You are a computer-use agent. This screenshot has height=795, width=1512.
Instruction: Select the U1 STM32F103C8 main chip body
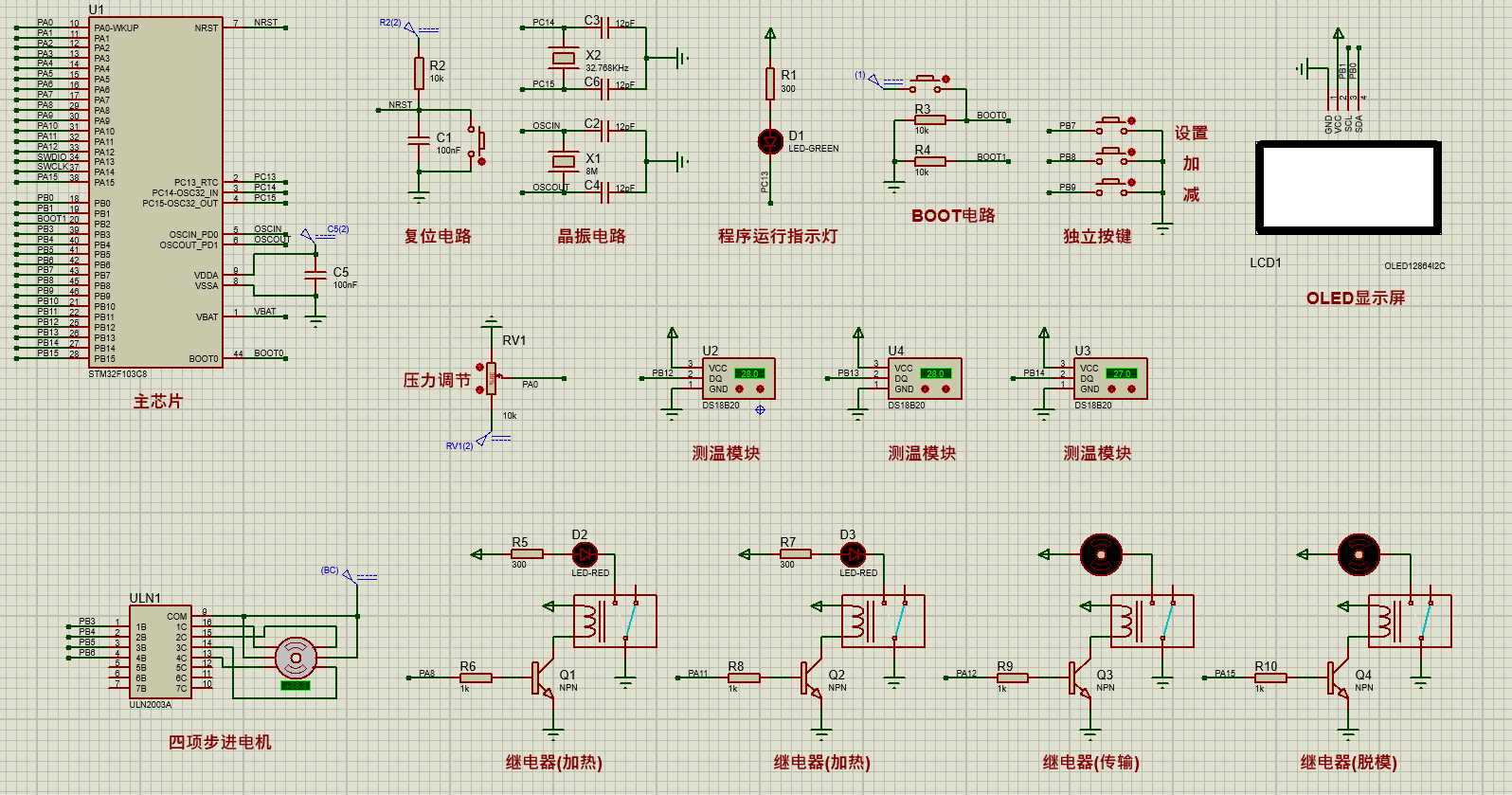(156, 192)
